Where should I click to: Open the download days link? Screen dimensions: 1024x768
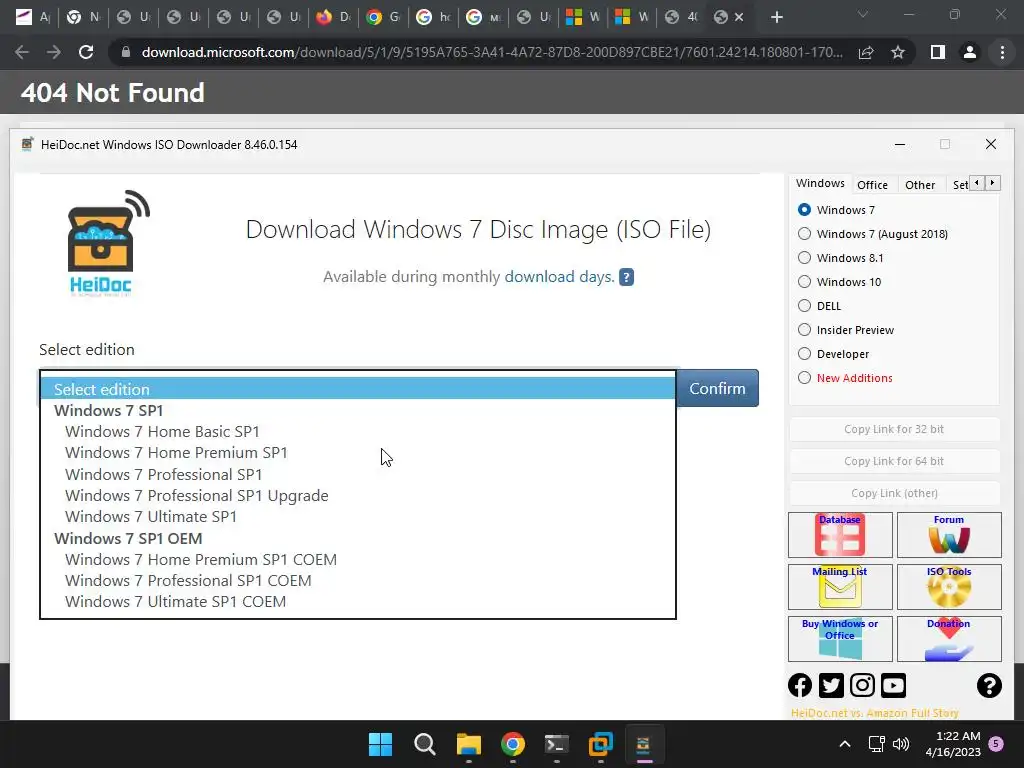(x=559, y=277)
